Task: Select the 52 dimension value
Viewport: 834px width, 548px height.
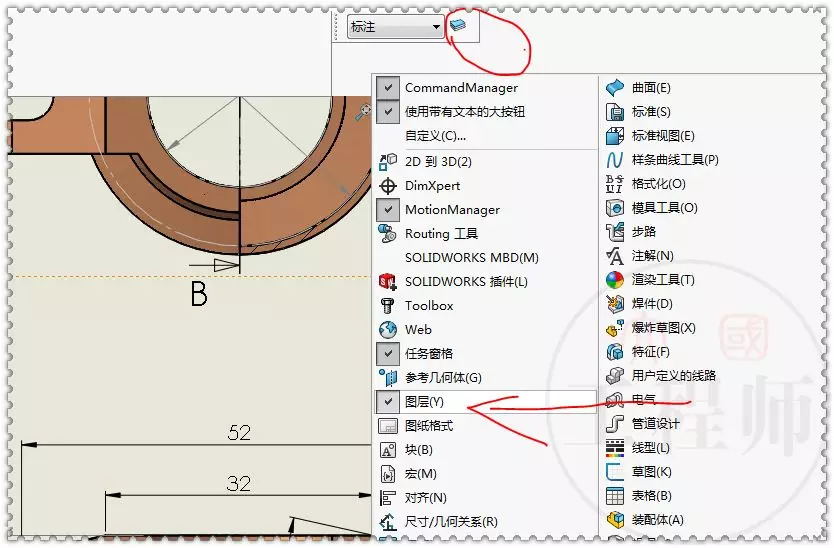Action: pos(239,433)
